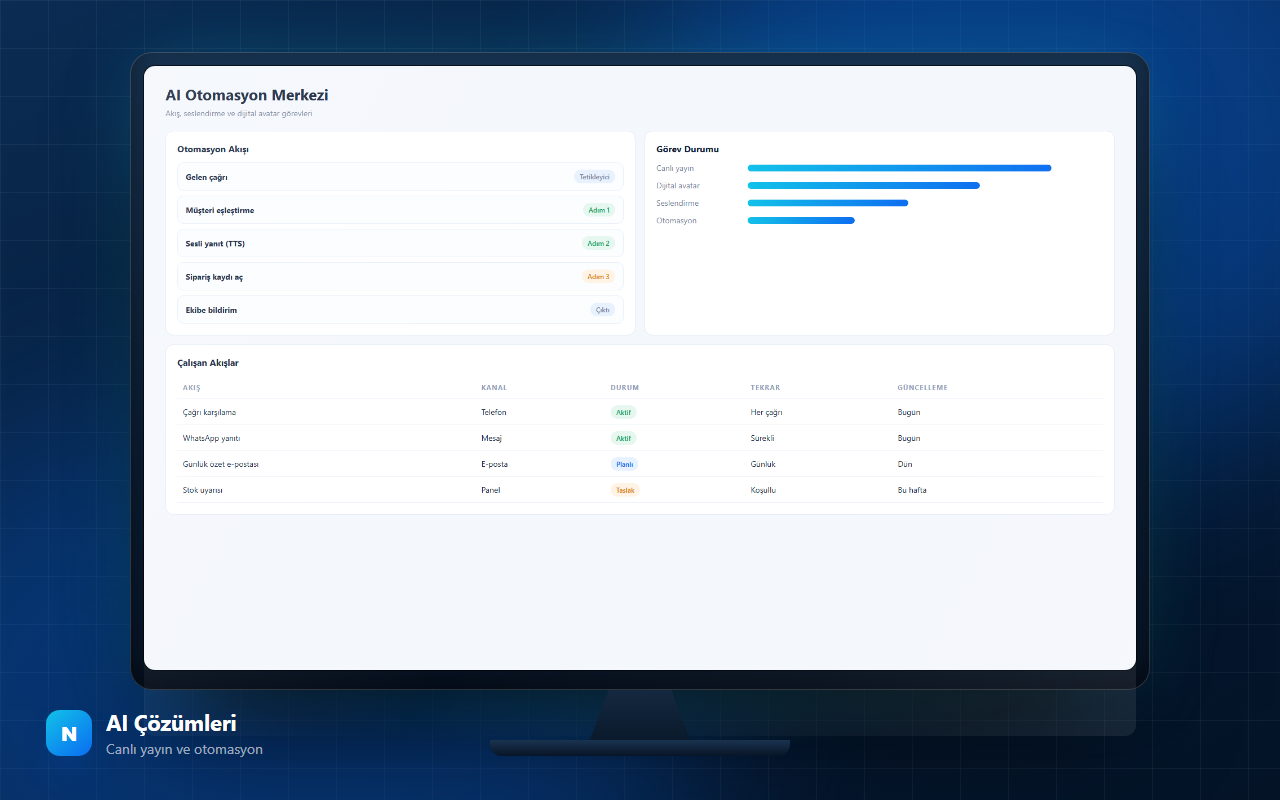Click the Adım 2 badge
This screenshot has width=1280, height=800.
click(x=598, y=243)
